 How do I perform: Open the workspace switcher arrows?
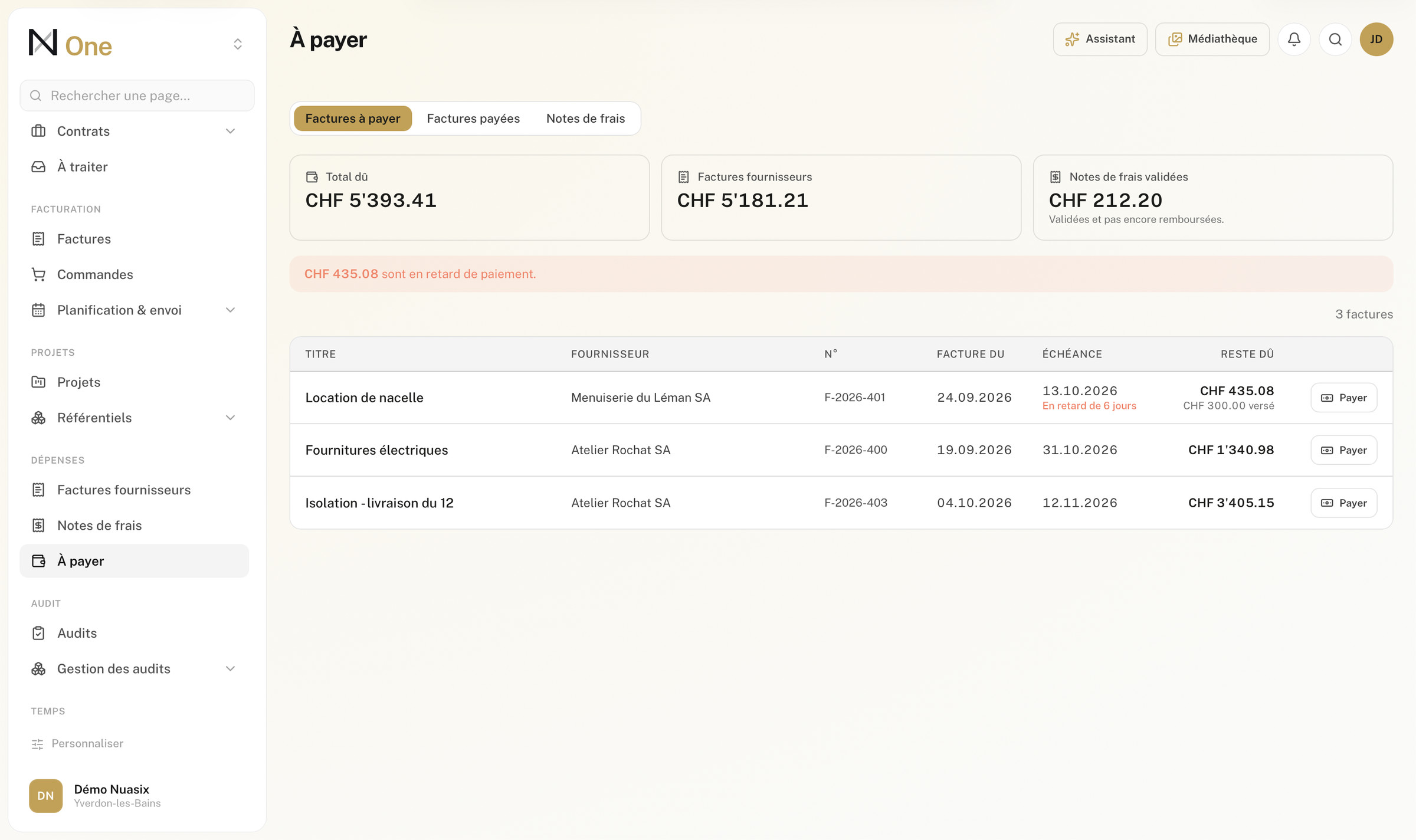238,44
